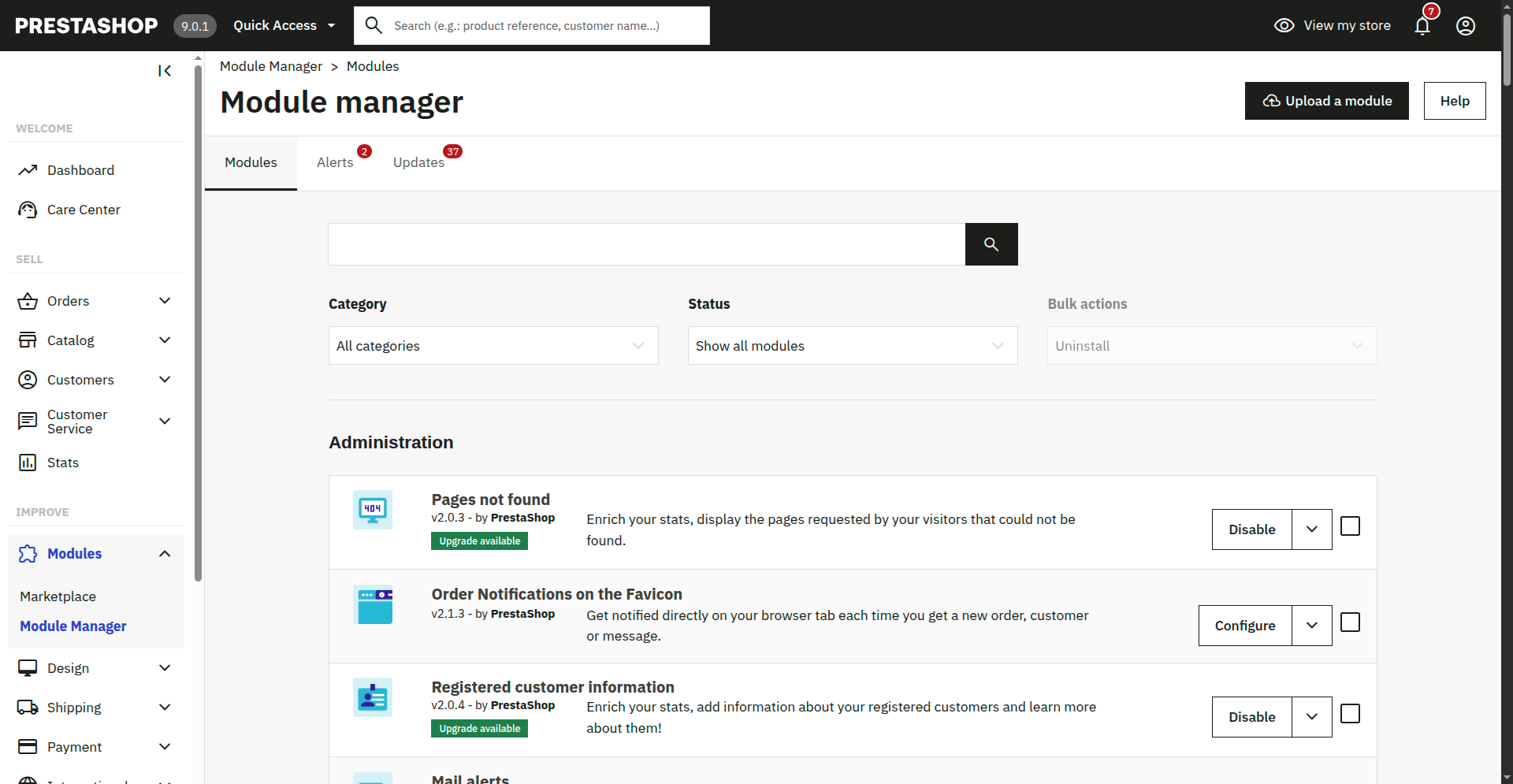Open Module Manager in the sidebar
This screenshot has width=1513, height=784.
pos(73,626)
